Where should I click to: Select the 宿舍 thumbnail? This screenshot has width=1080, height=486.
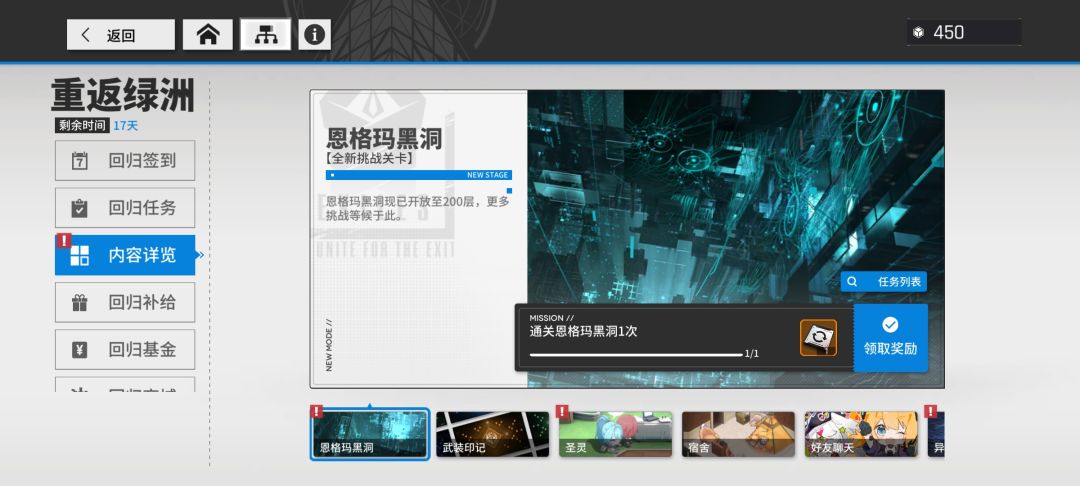click(738, 434)
